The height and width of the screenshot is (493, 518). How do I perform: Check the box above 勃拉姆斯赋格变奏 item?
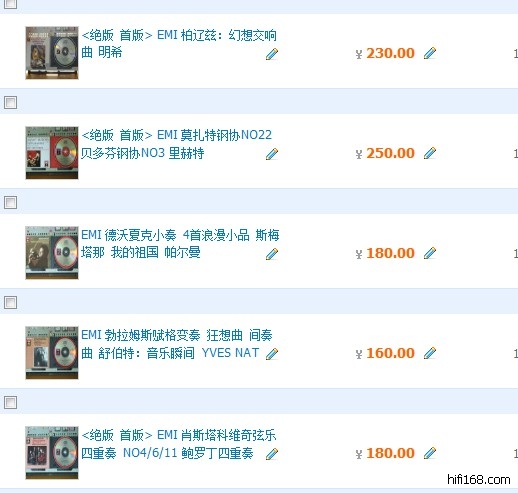[10, 302]
